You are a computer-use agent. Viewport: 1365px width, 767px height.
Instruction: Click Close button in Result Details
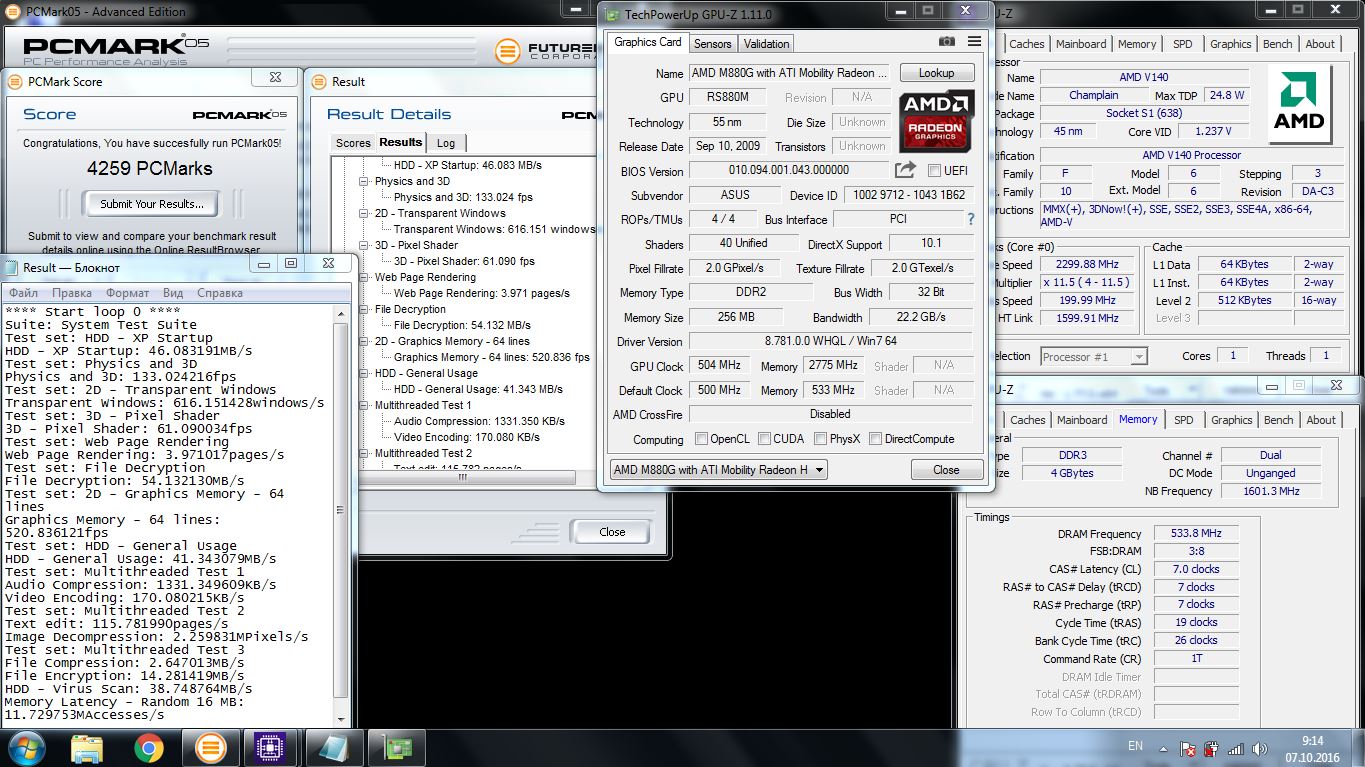click(x=612, y=532)
